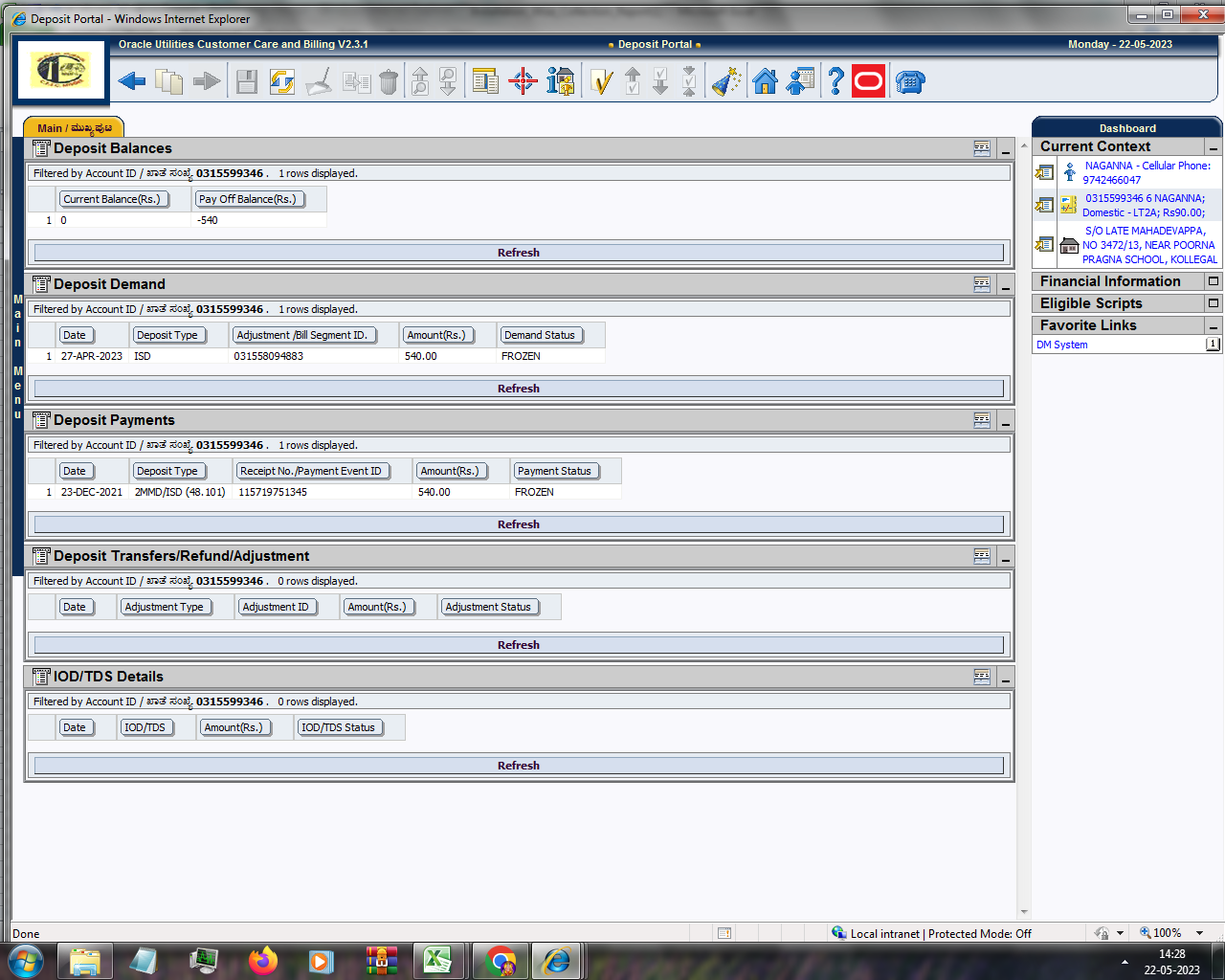
Task: Open the DM System favorite link
Action: click(1061, 345)
